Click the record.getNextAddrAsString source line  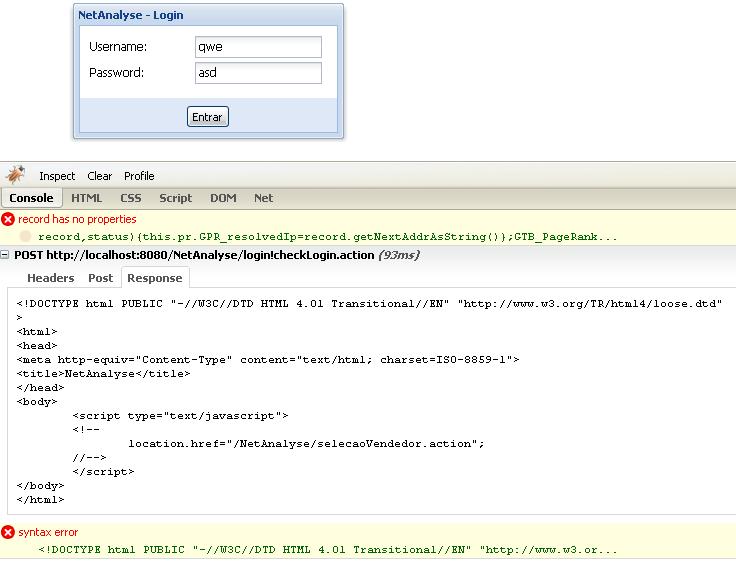point(328,237)
